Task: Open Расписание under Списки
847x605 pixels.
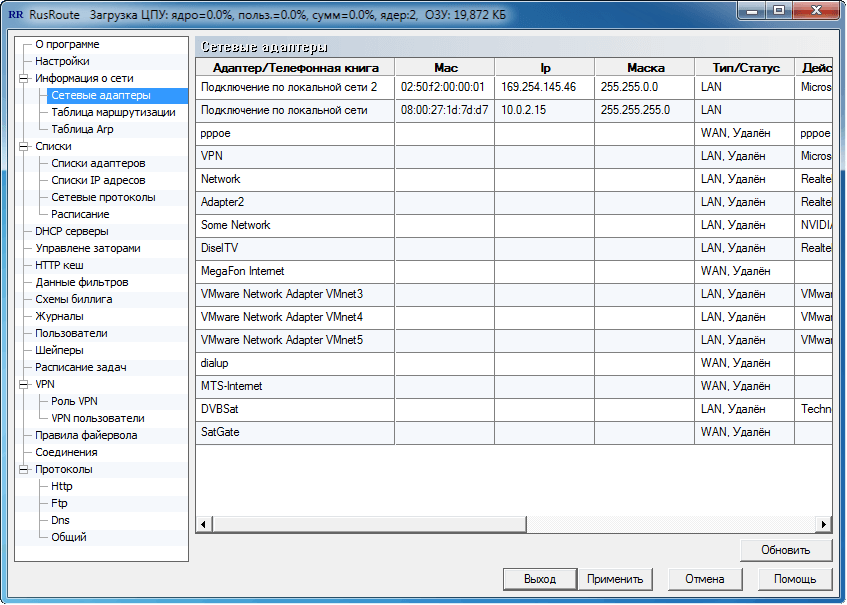Action: pyautogui.click(x=80, y=214)
